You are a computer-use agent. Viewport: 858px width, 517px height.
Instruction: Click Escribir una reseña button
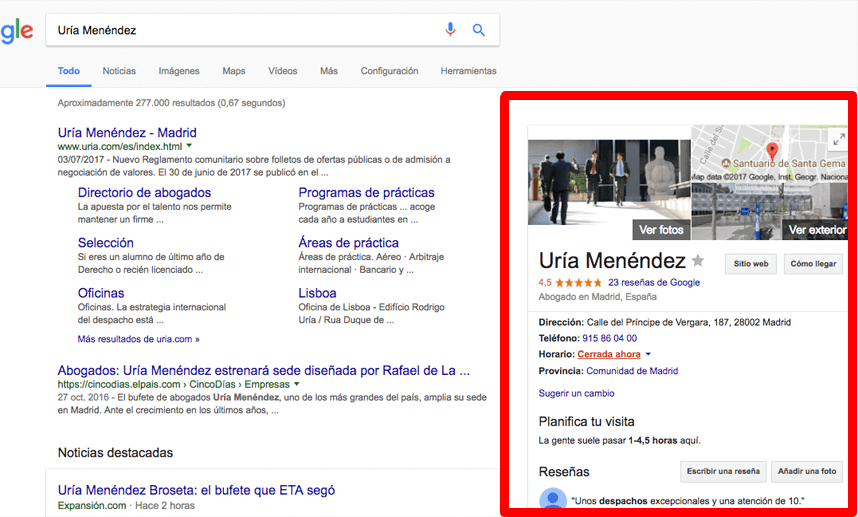(x=723, y=471)
